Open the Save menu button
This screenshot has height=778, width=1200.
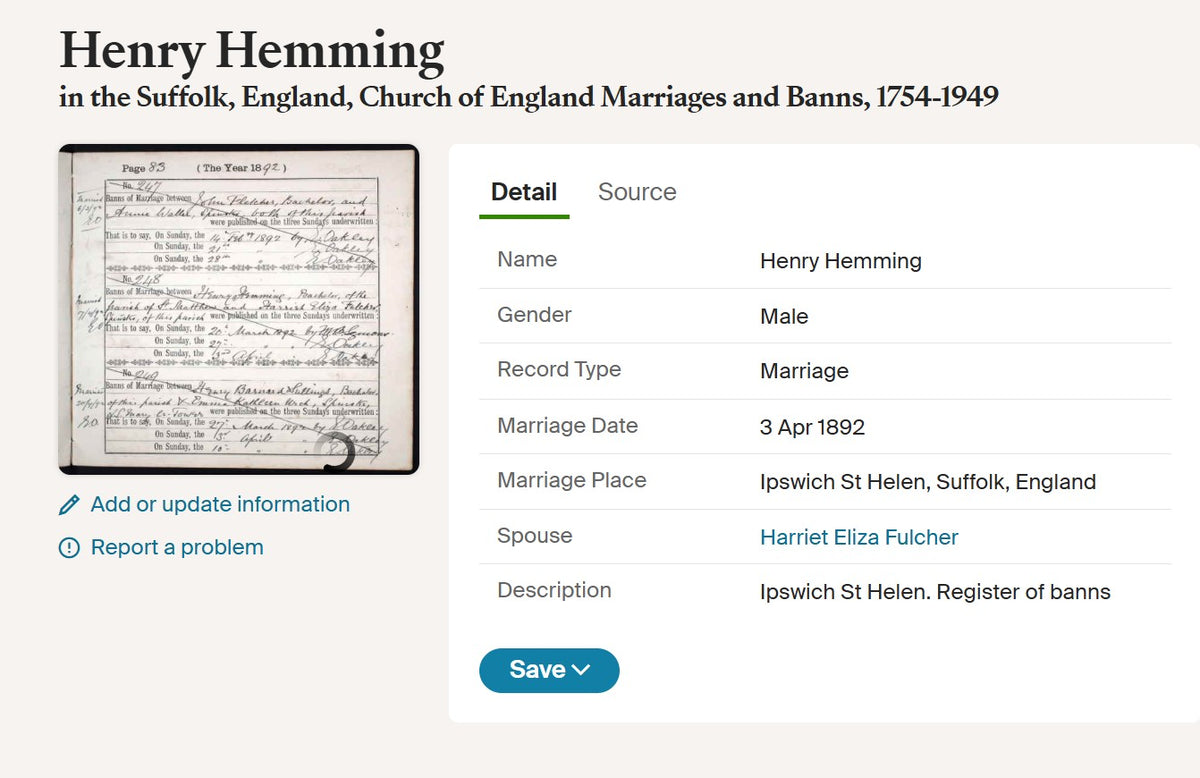549,670
